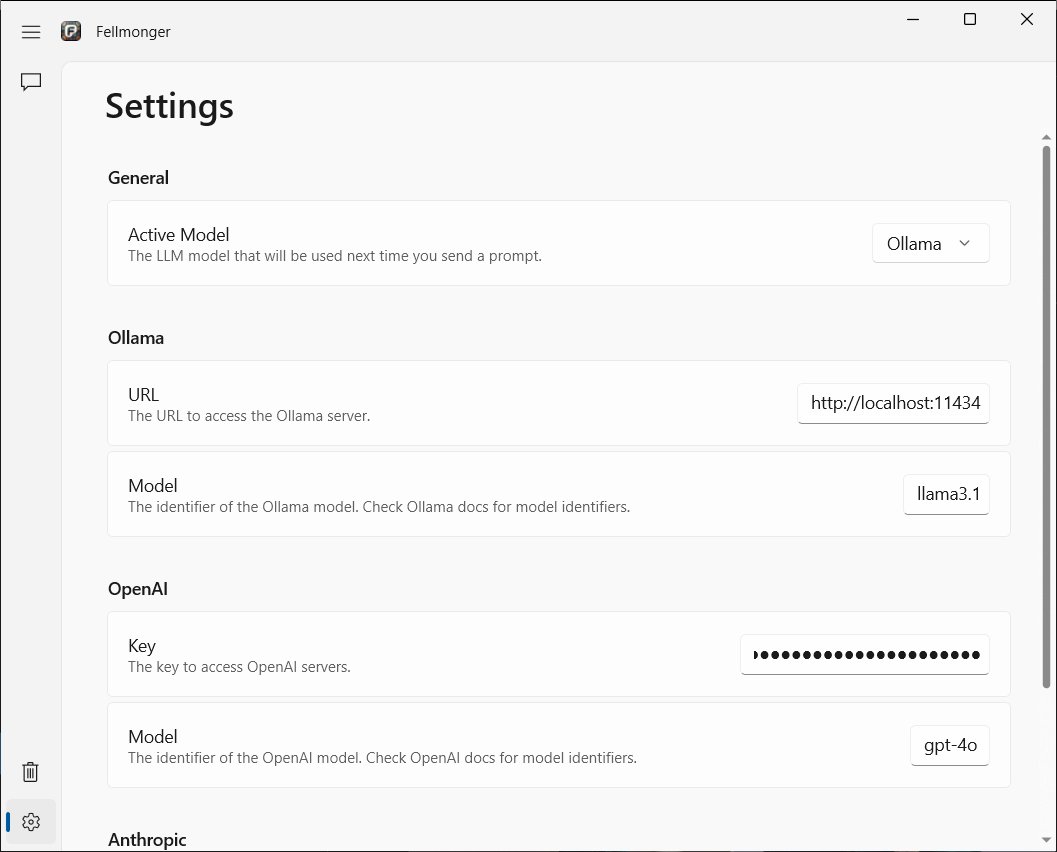Click the LLM model description under Active Model
This screenshot has width=1057, height=852.
pyautogui.click(x=335, y=256)
